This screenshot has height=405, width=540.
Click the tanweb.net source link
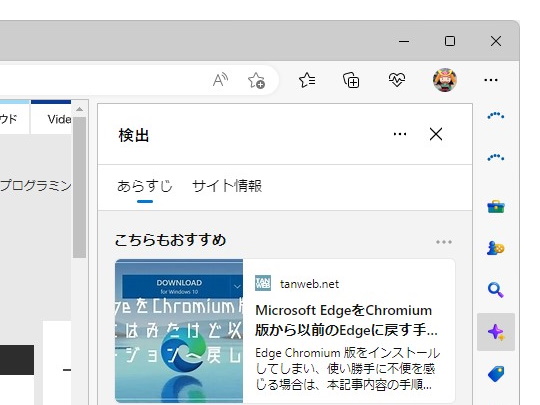pos(309,284)
